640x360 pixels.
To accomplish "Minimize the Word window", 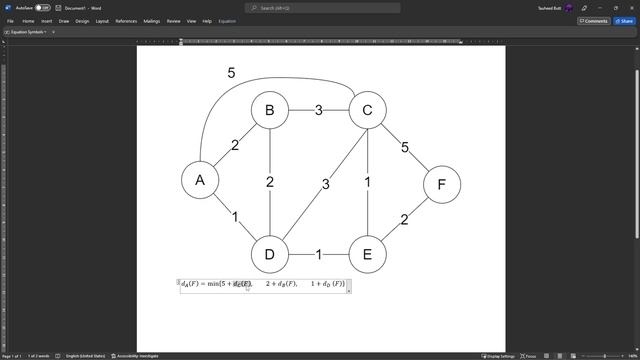I will click(x=600, y=8).
